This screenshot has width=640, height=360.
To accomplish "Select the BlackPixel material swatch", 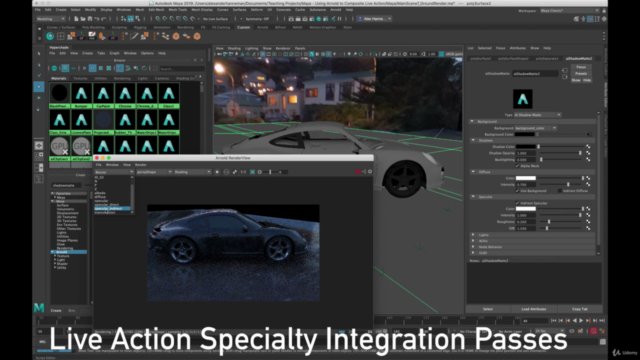I will (60, 96).
